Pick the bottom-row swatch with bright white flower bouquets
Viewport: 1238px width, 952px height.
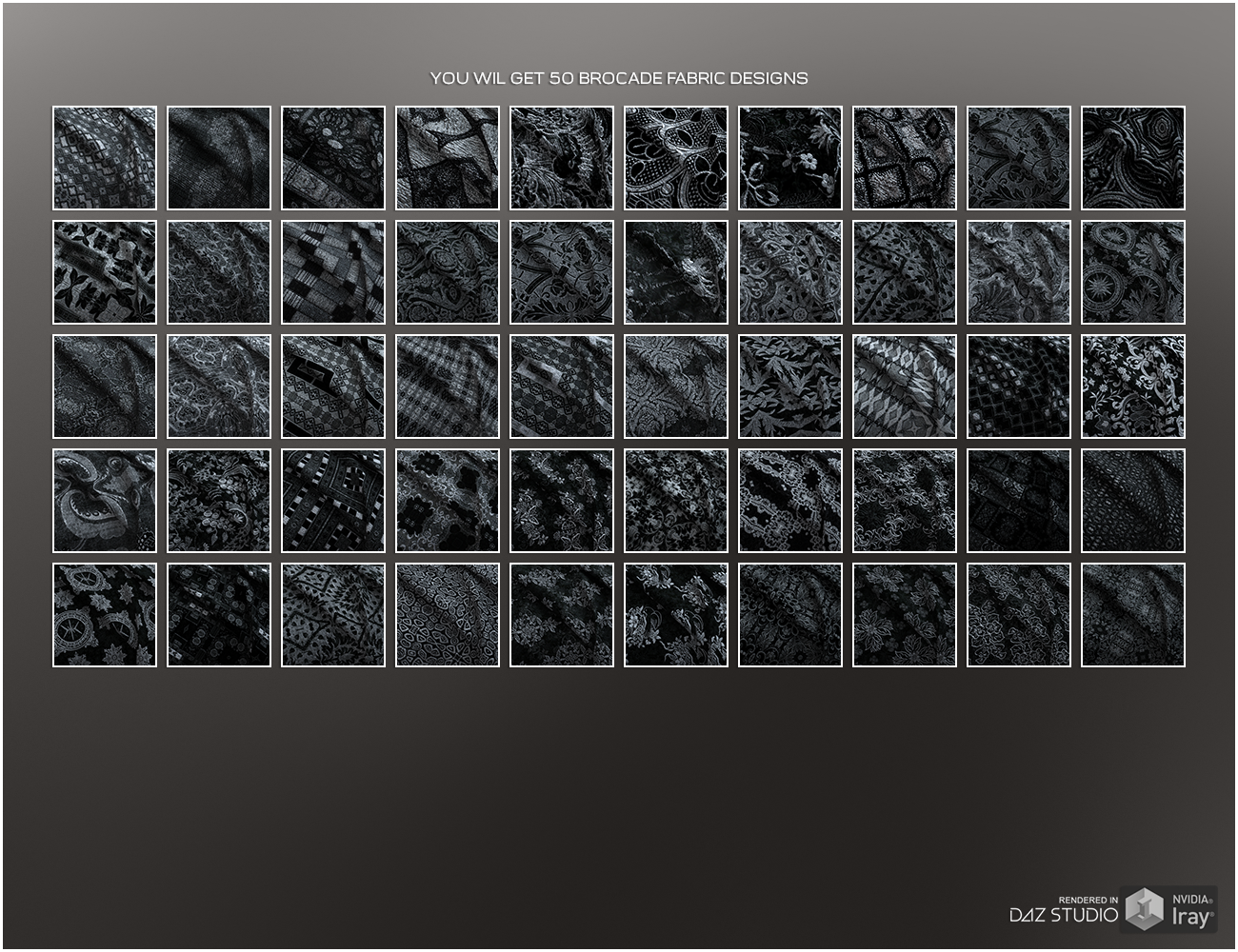(676, 615)
